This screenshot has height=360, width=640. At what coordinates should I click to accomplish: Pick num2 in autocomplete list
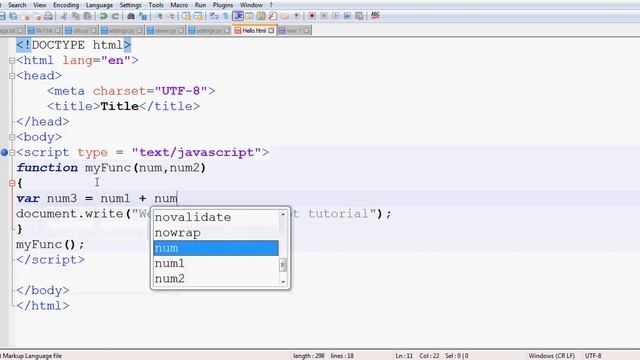[216, 279]
